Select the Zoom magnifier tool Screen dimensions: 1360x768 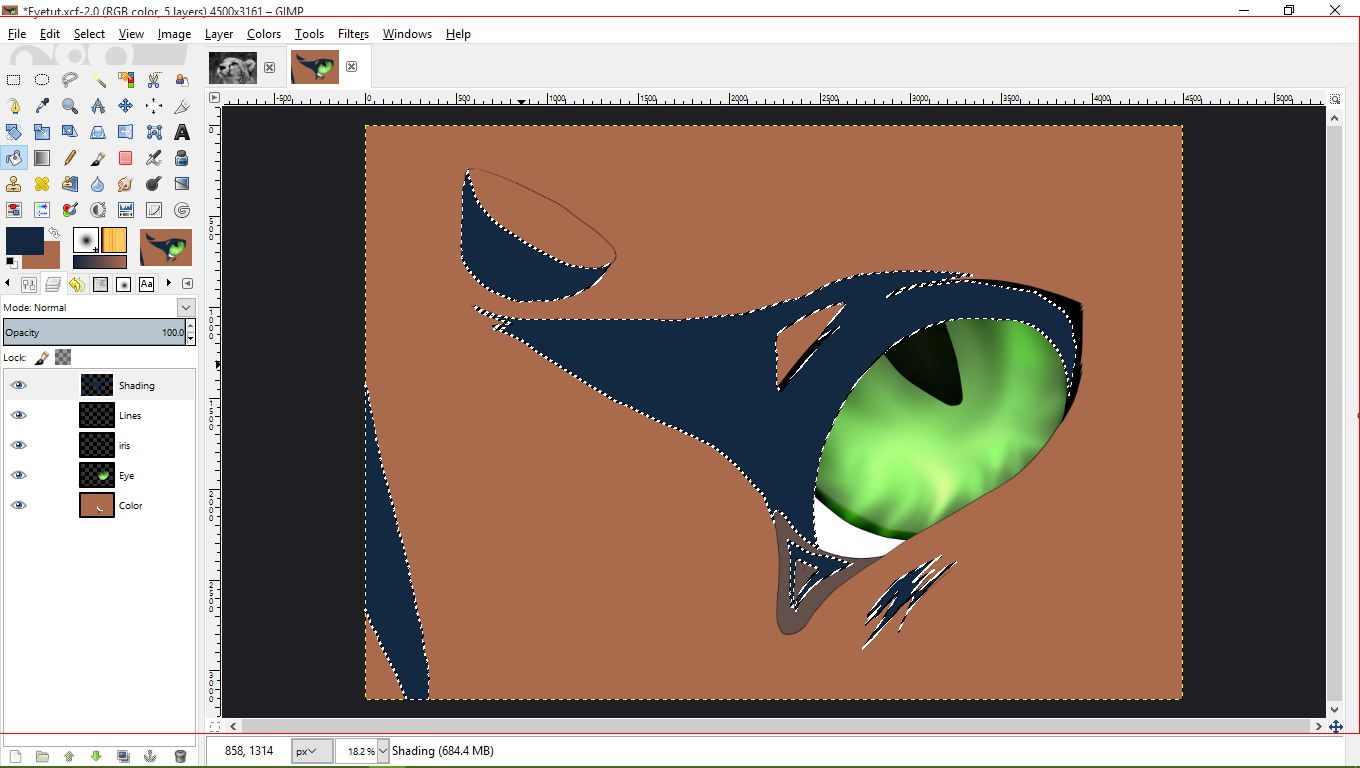point(70,106)
